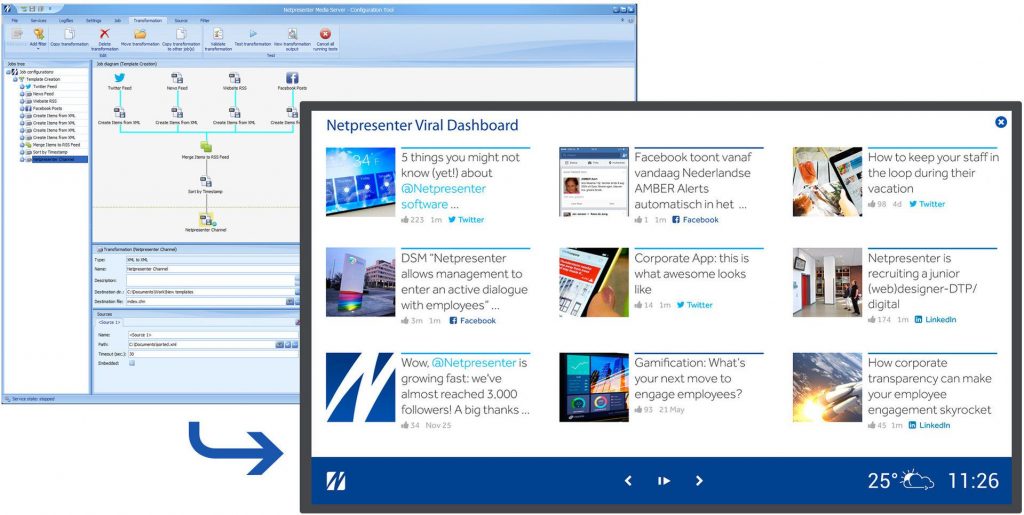This screenshot has width=1024, height=515.
Task: Open the rocket launch article thumbnail
Action: tap(826, 387)
